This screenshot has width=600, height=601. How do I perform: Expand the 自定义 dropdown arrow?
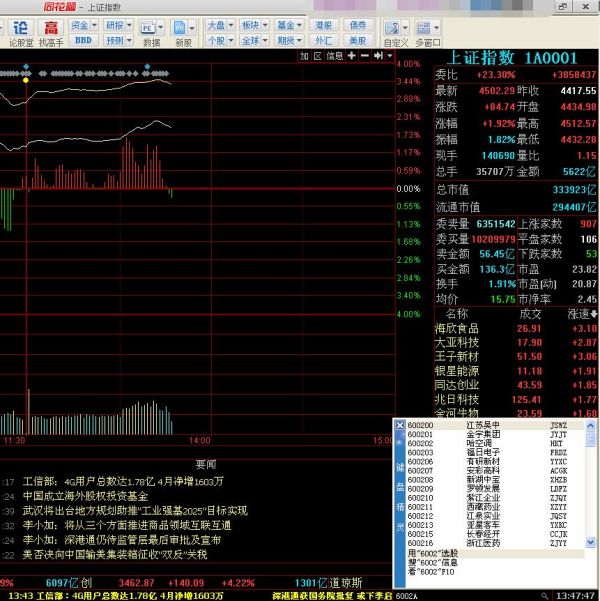click(405, 28)
